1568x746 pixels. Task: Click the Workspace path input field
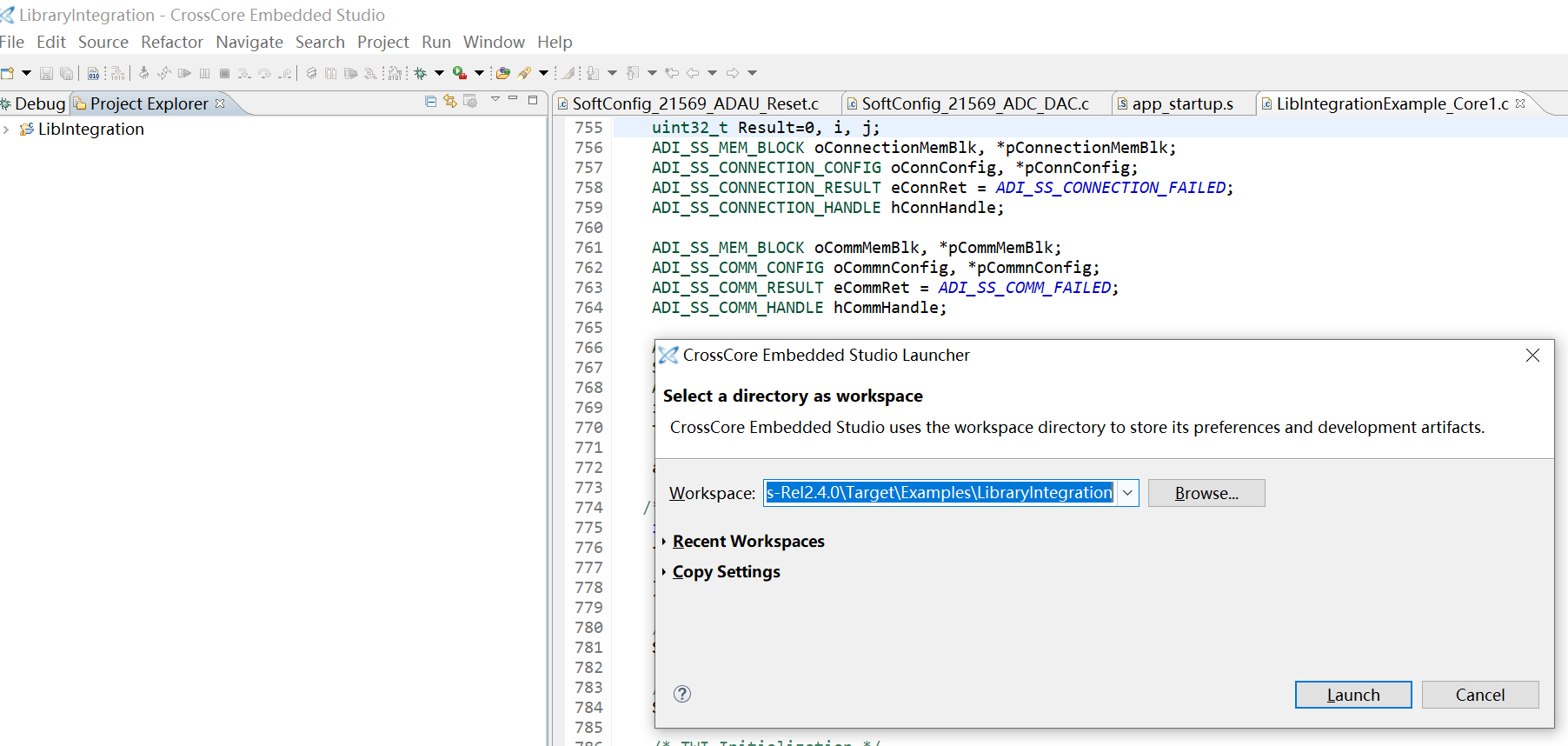click(940, 493)
